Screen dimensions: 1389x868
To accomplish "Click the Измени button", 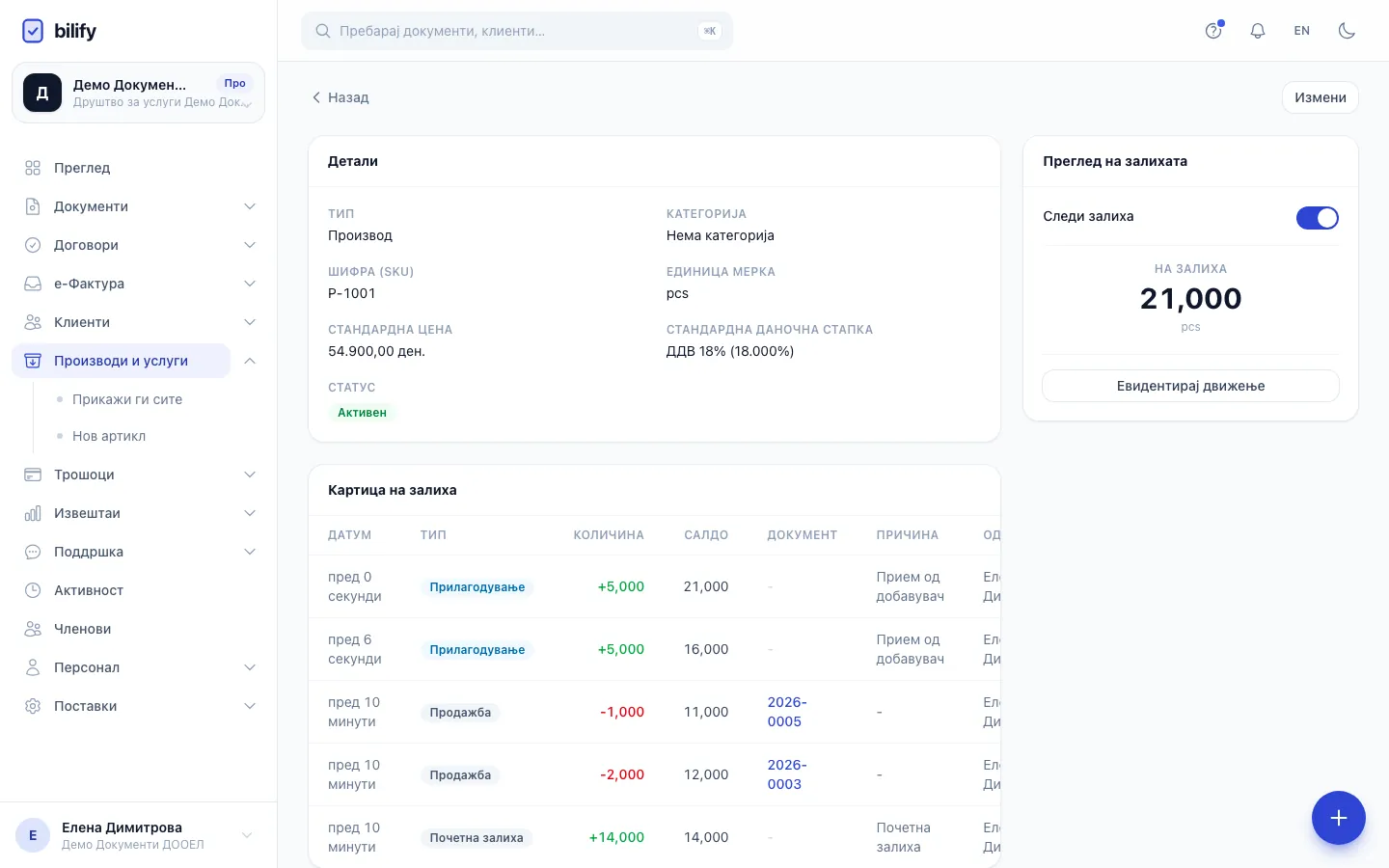I will click(1320, 97).
